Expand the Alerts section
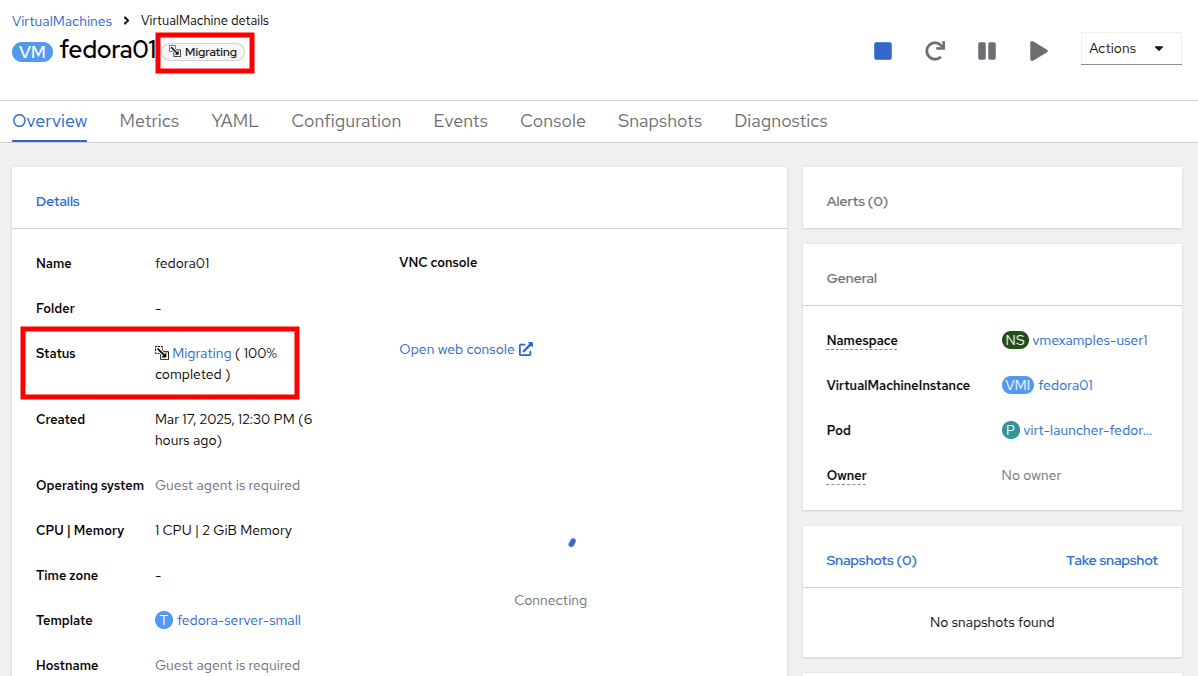This screenshot has width=1198, height=676. pos(857,201)
